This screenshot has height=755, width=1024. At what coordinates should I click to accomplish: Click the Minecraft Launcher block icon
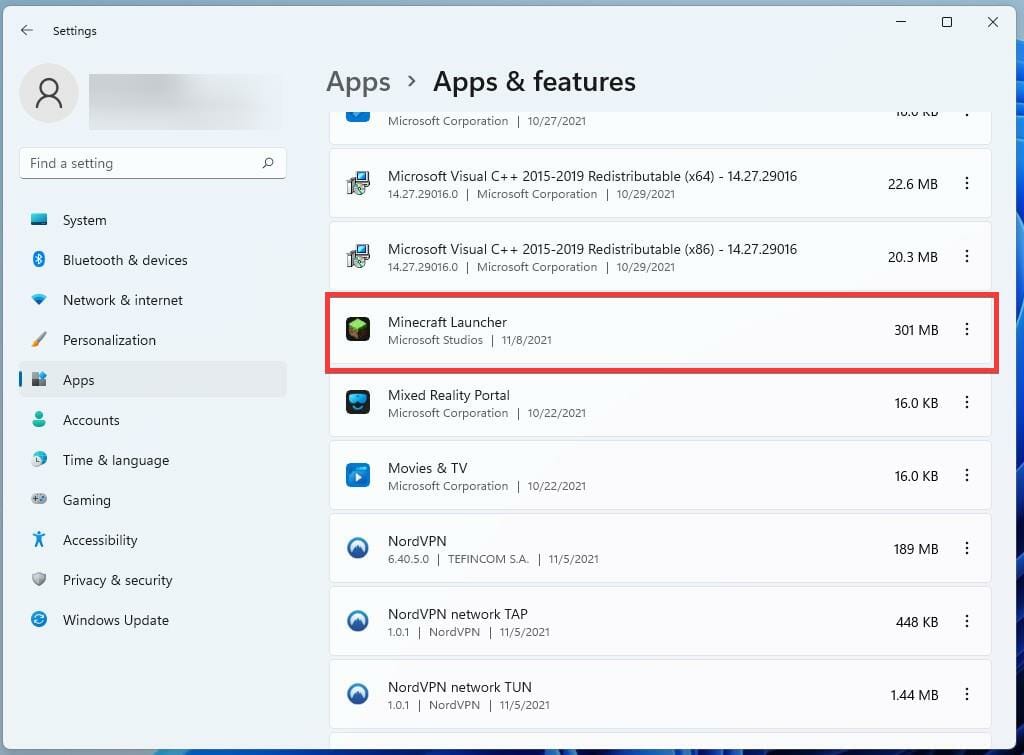pos(358,329)
